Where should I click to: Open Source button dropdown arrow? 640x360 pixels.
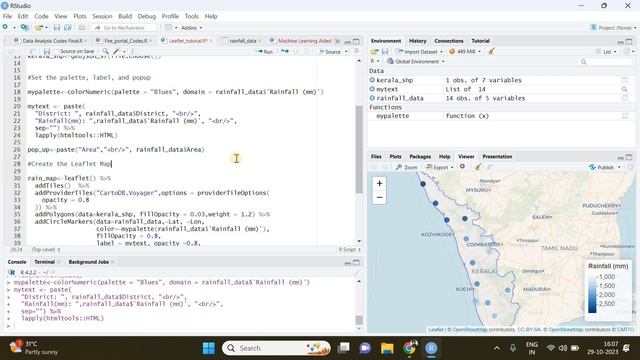pos(346,52)
